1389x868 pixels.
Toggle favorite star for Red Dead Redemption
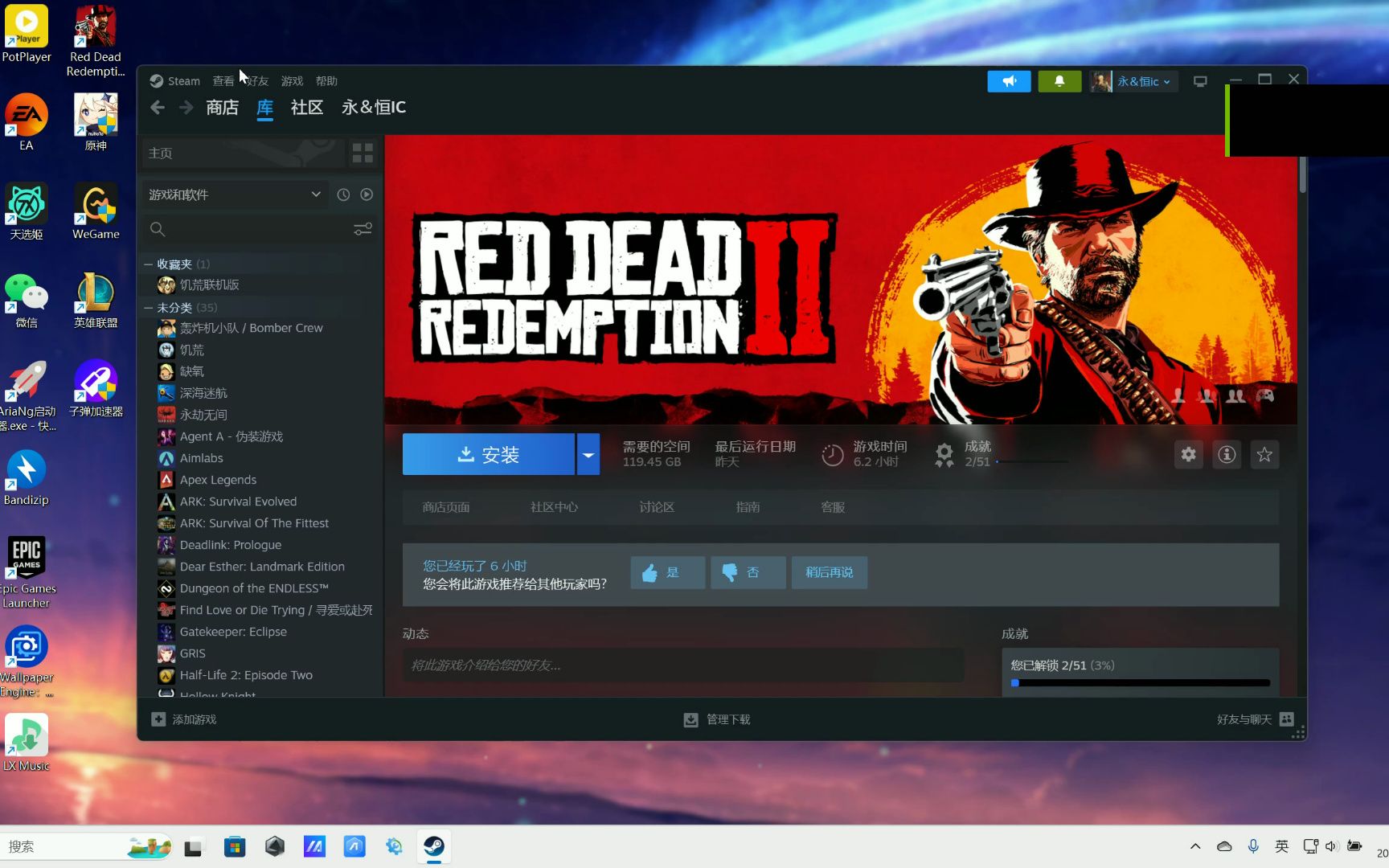[1264, 455]
